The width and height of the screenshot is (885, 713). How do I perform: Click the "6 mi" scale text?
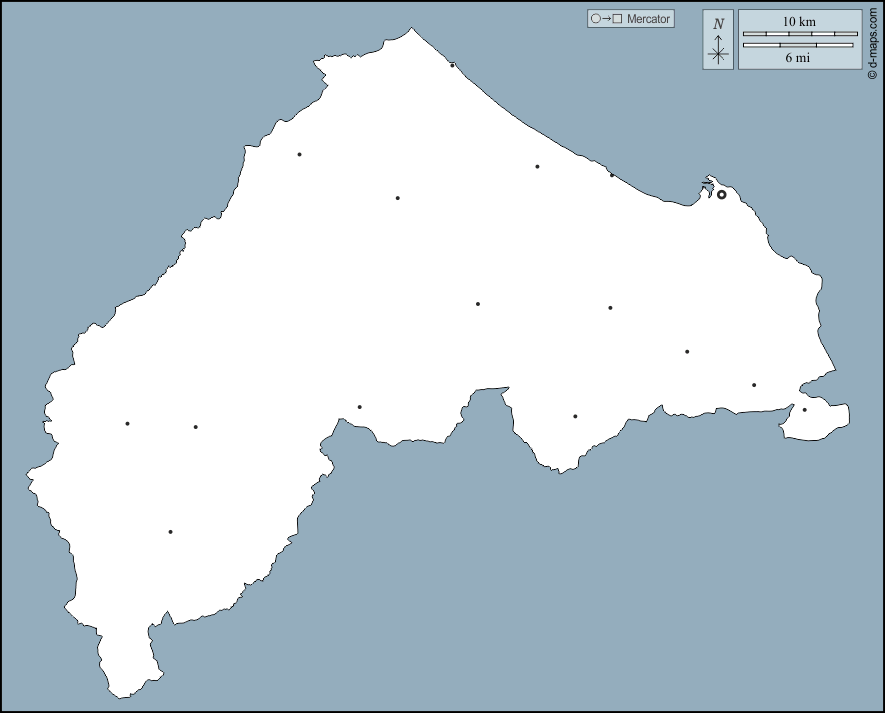click(x=798, y=58)
